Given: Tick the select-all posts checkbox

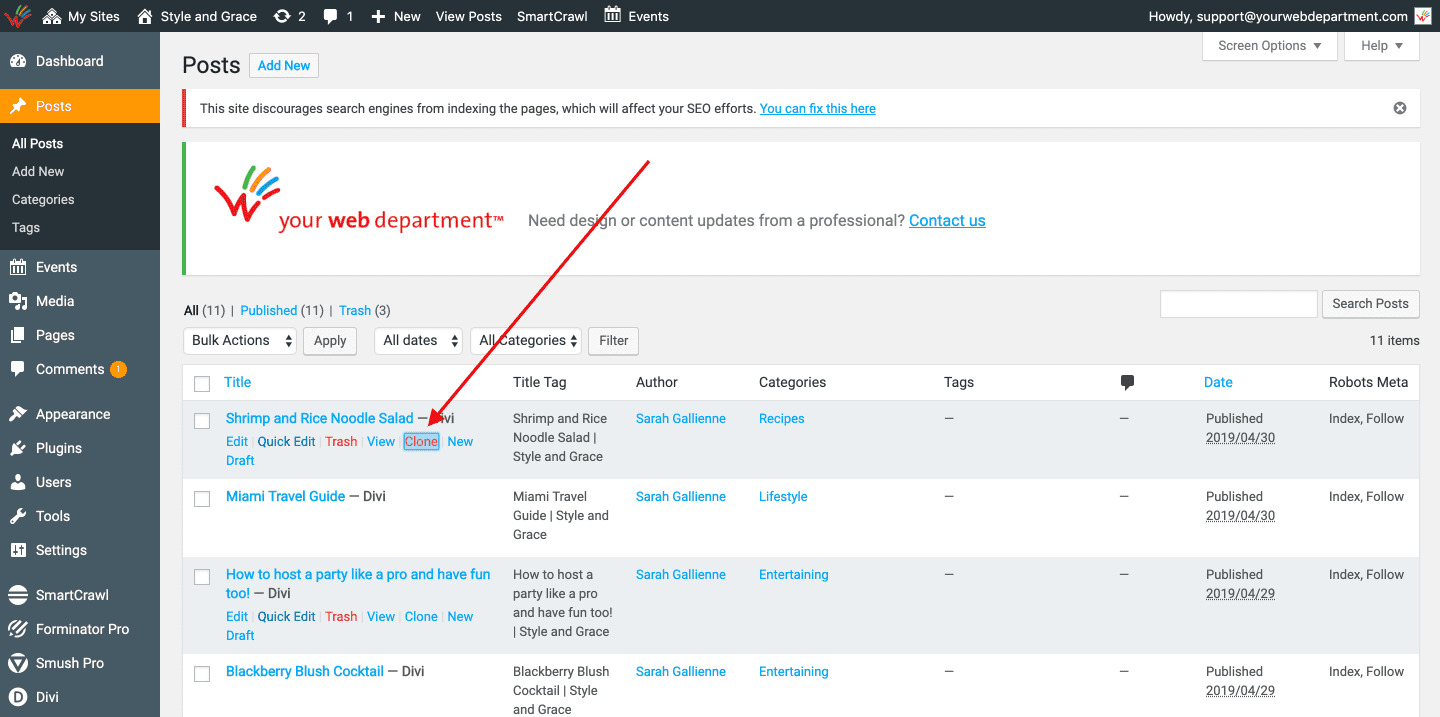Looking at the screenshot, I should (202, 383).
